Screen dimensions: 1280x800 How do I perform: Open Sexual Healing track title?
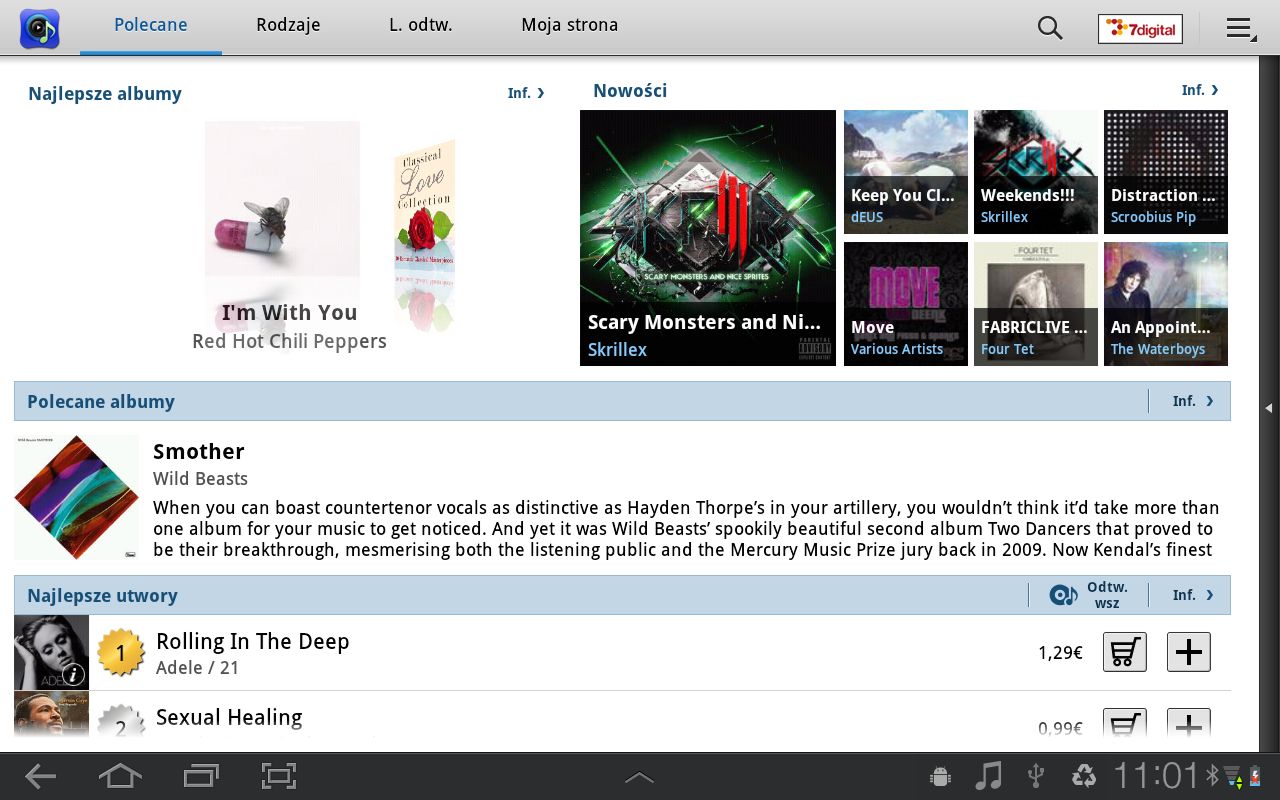point(229,717)
